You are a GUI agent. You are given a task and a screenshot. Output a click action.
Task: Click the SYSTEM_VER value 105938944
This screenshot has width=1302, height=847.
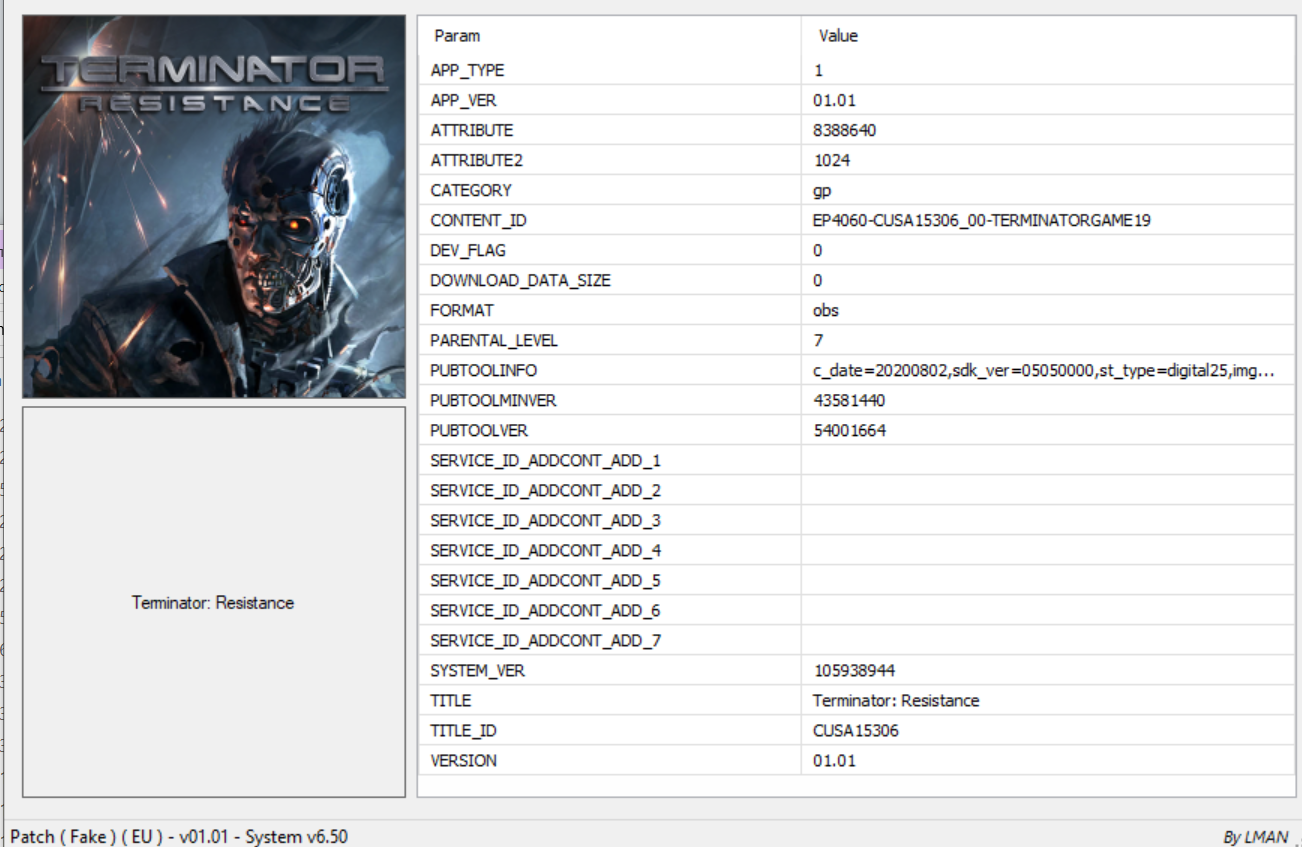coord(854,671)
